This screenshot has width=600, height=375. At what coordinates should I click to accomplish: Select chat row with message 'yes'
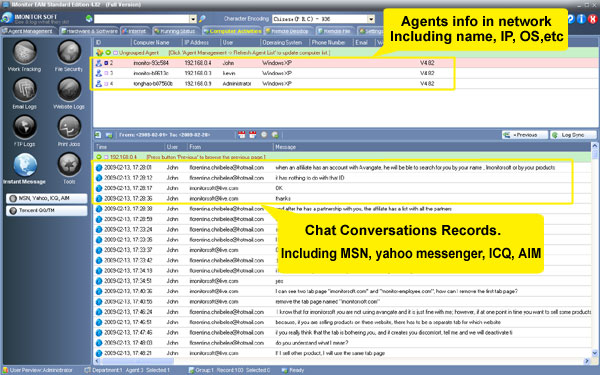342,281
